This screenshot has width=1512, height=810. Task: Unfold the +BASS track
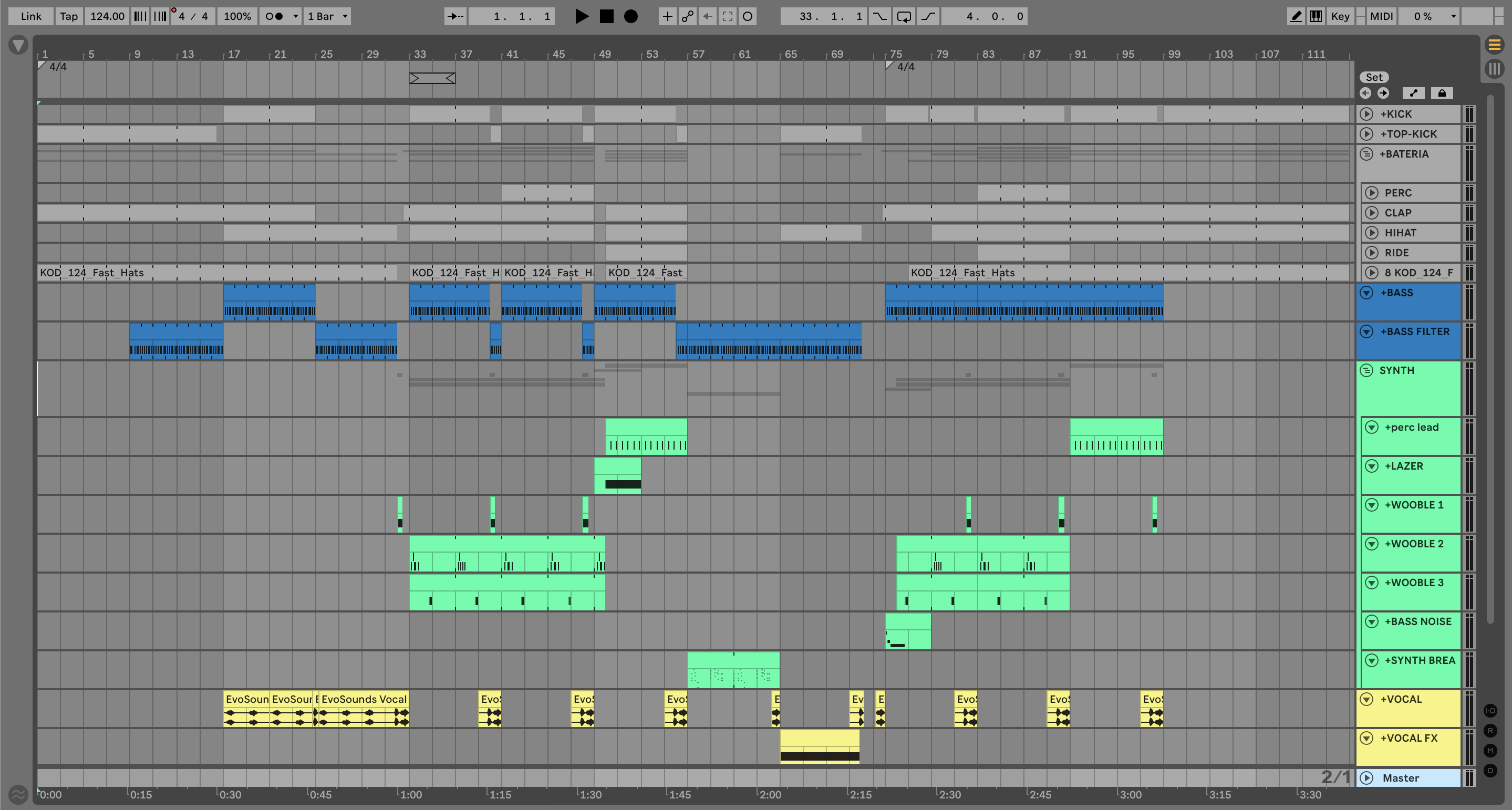1366,293
